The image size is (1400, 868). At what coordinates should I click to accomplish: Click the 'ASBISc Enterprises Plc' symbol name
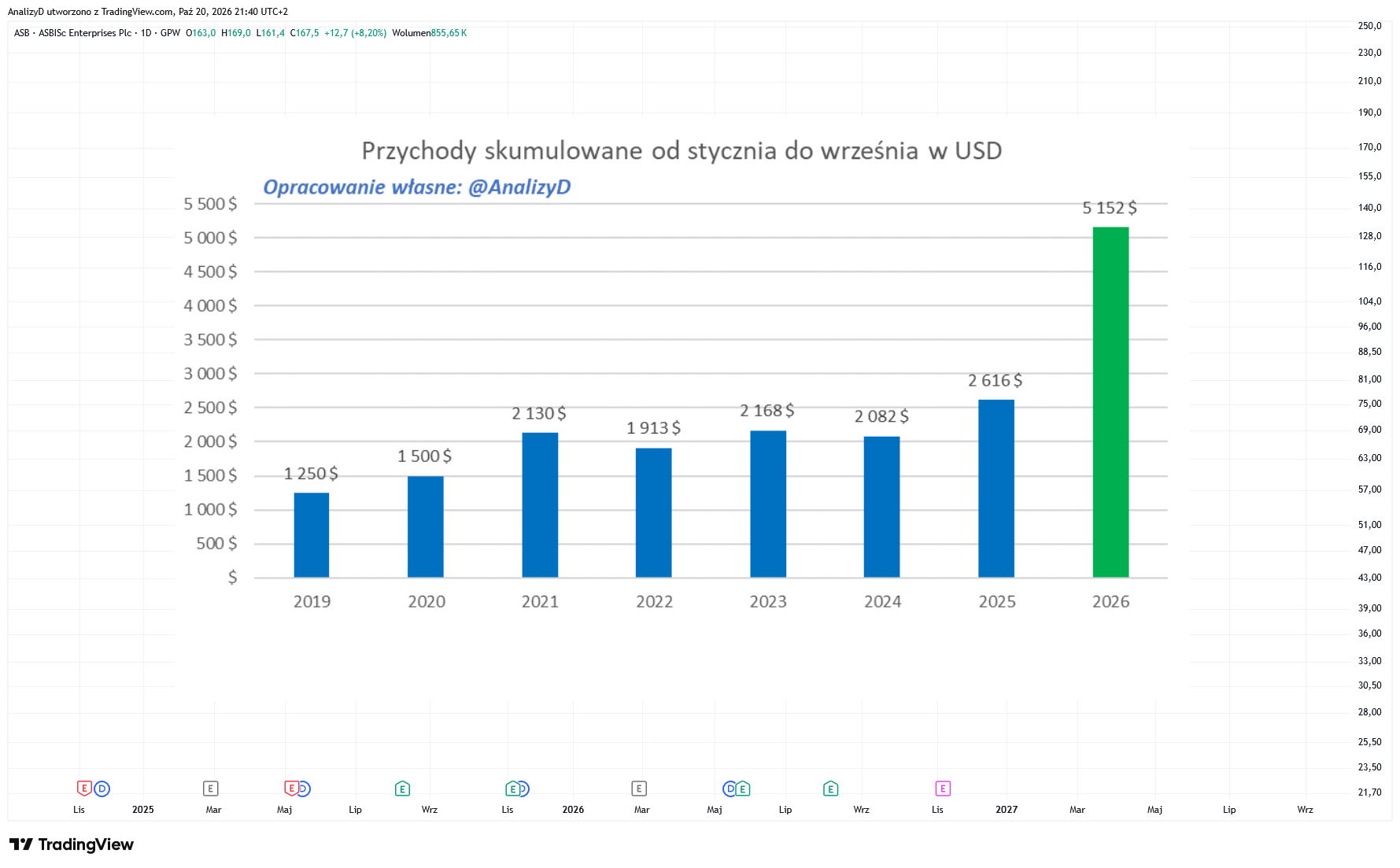(85, 33)
